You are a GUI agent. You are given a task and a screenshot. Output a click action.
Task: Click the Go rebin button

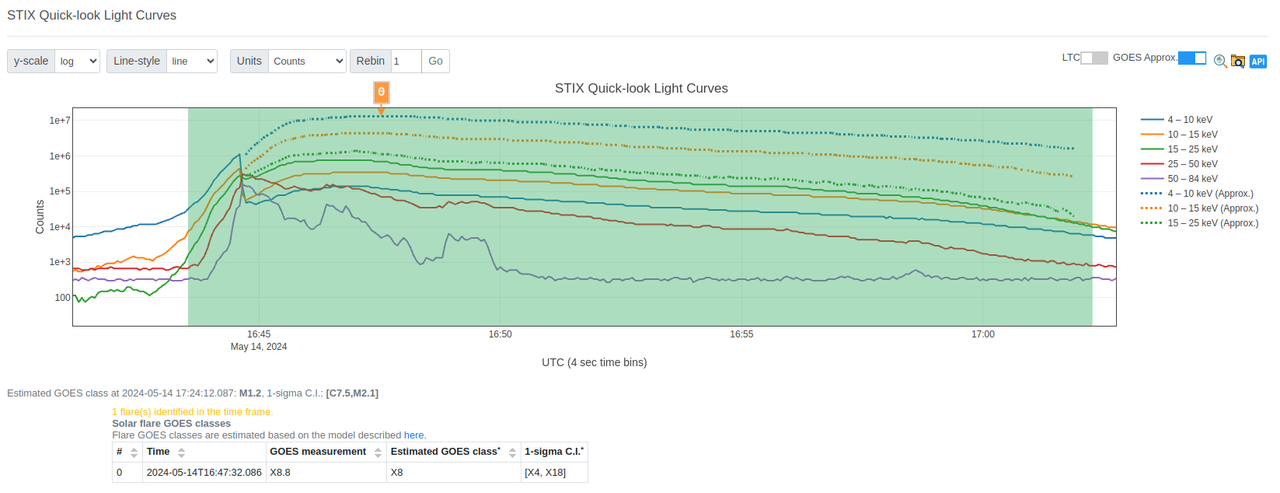[x=435, y=61]
